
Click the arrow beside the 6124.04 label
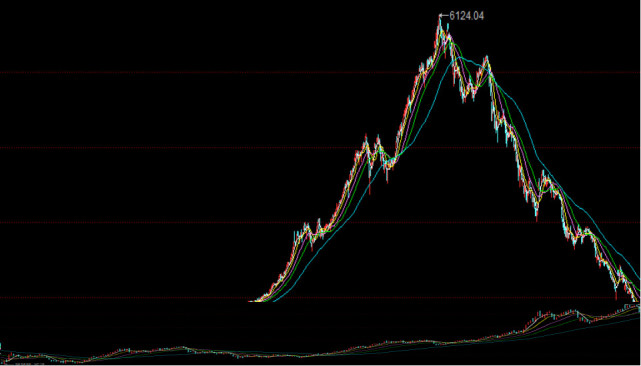tap(444, 16)
